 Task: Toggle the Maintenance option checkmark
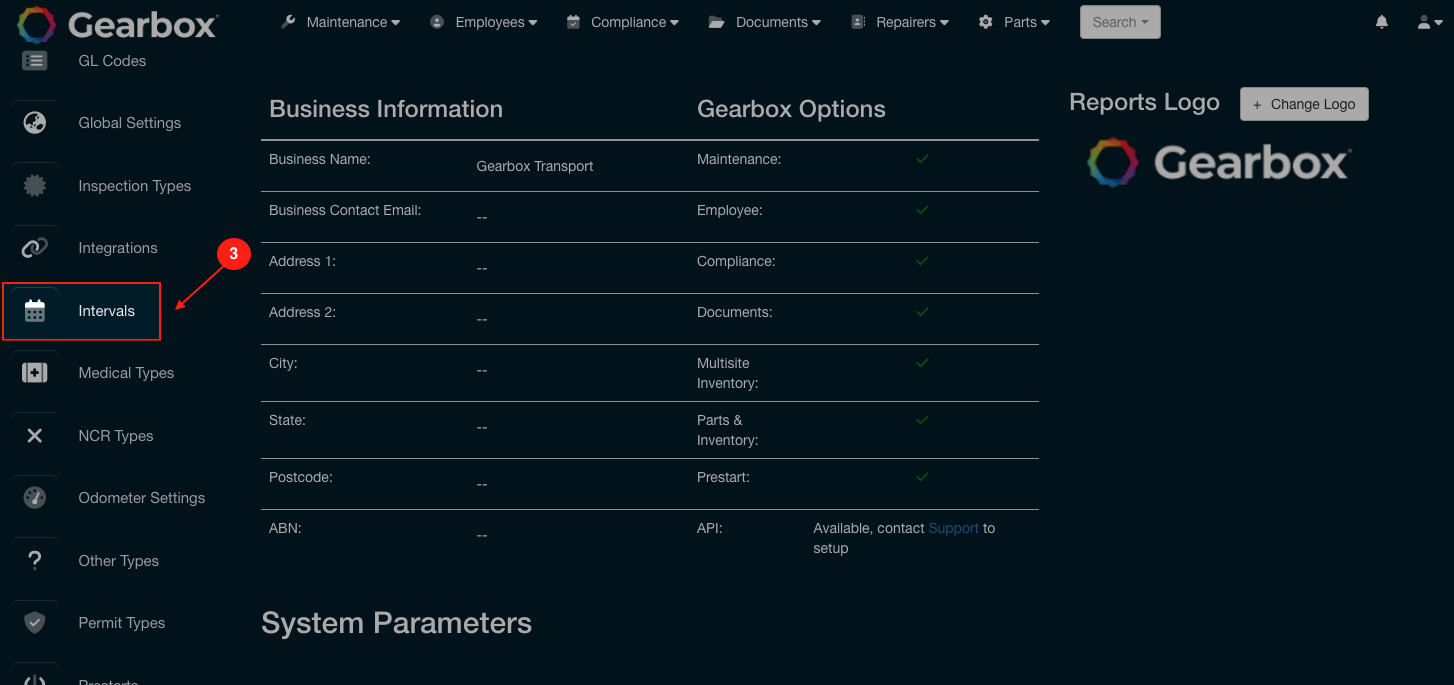[922, 158]
